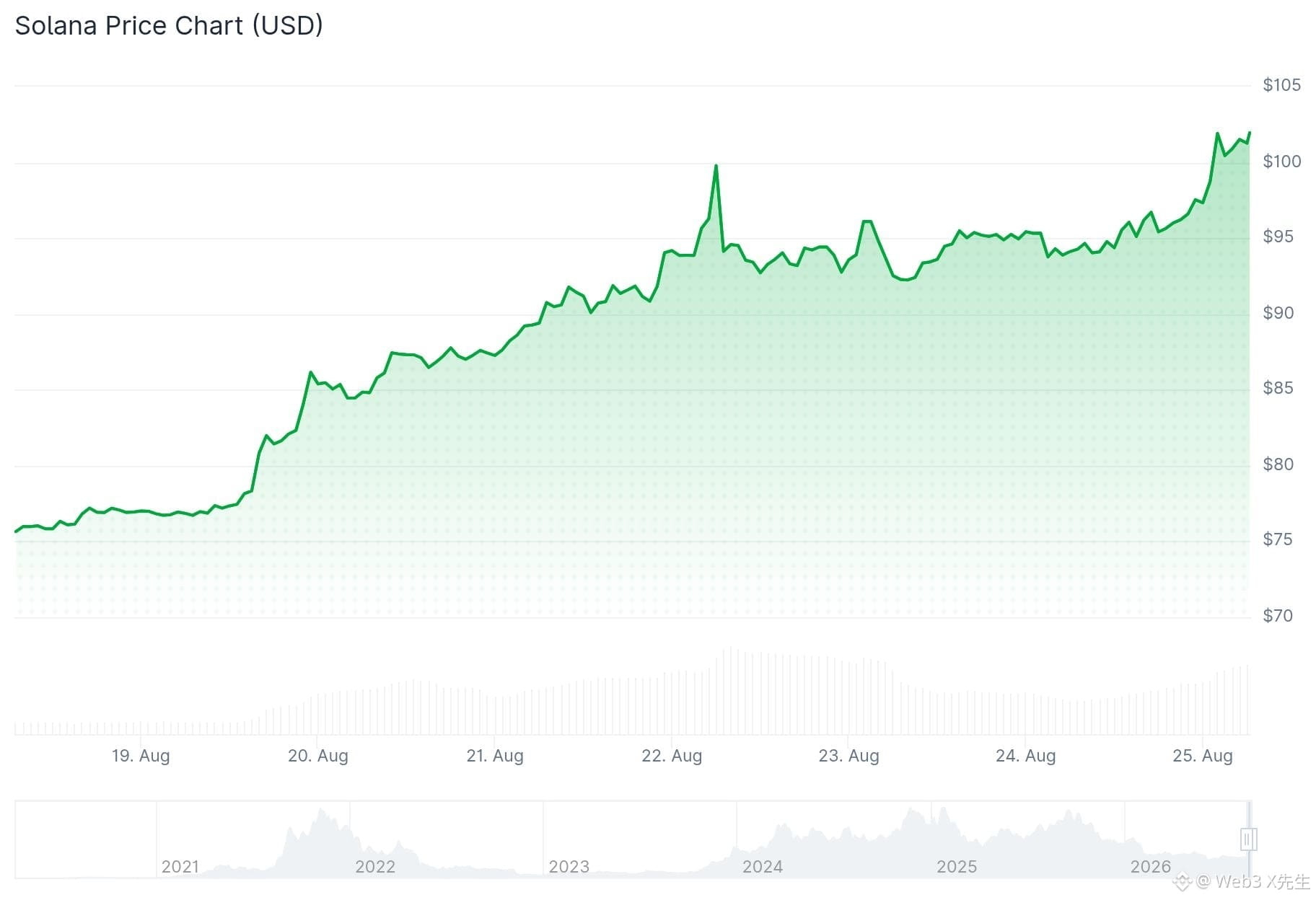Click the latest price point near $102

(1249, 133)
